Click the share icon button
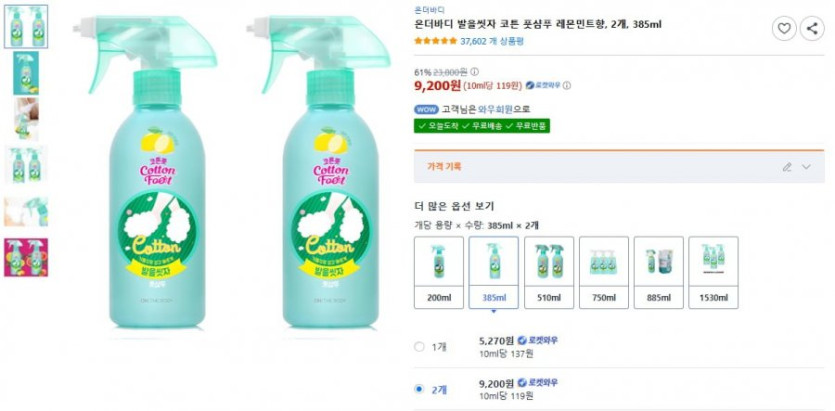This screenshot has width=835, height=411. click(x=811, y=28)
